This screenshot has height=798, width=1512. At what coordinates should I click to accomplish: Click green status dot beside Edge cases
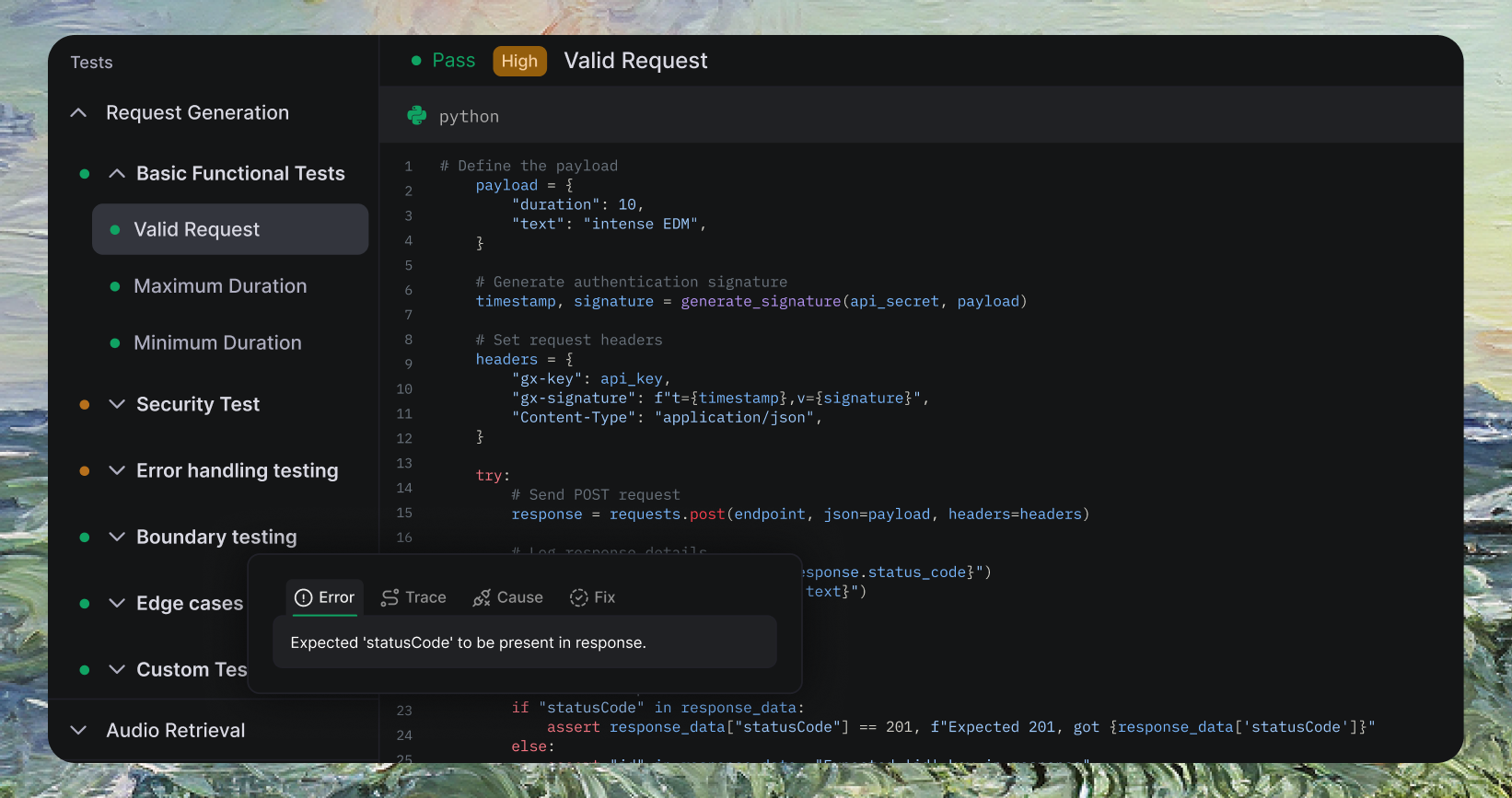(x=85, y=604)
